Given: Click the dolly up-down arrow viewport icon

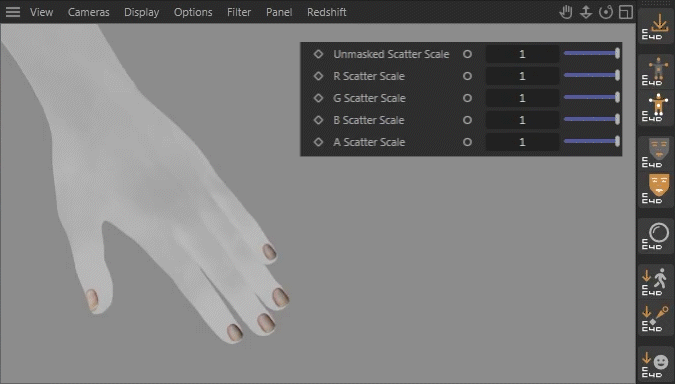Looking at the screenshot, I should tap(586, 12).
